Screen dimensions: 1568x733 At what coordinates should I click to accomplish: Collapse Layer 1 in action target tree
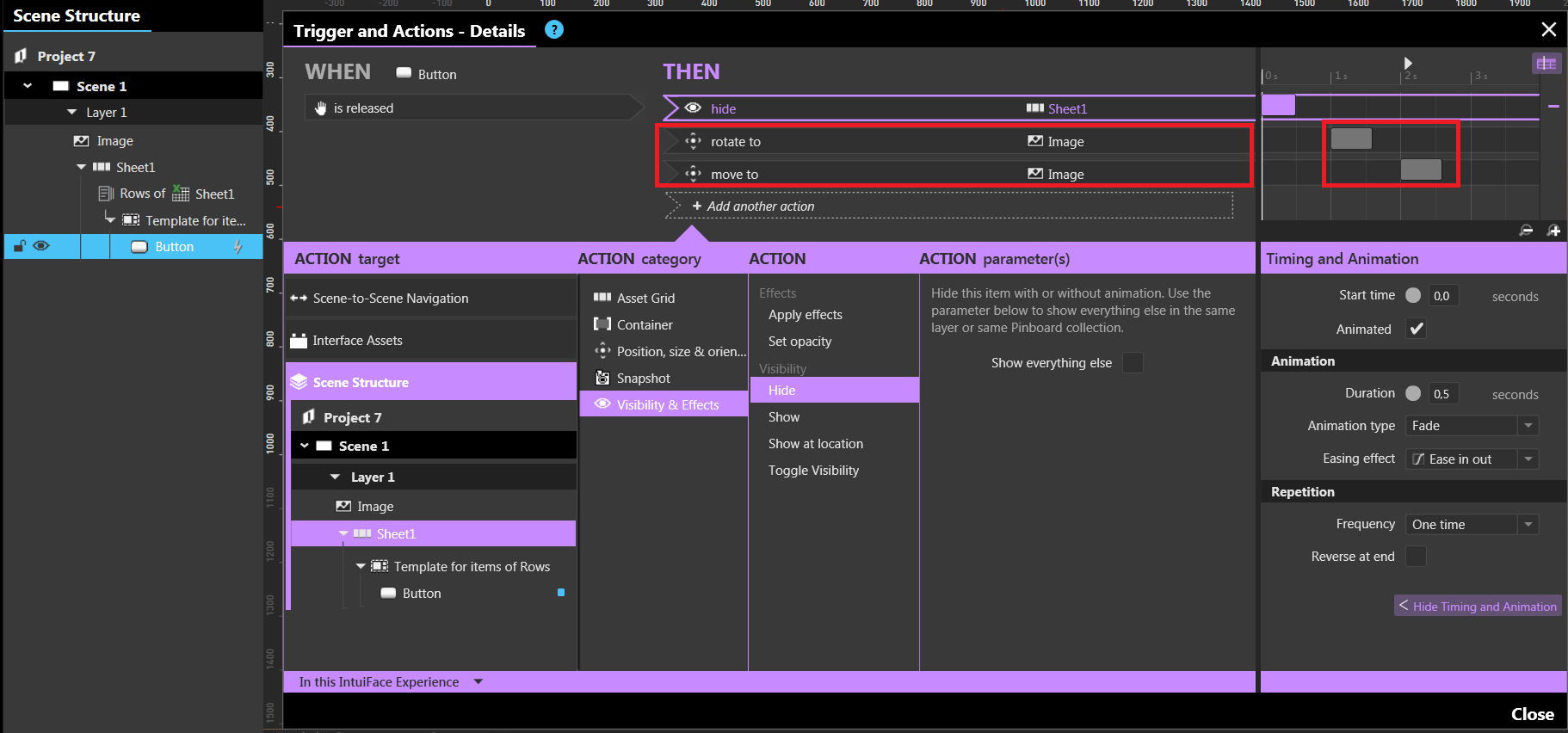pos(336,477)
